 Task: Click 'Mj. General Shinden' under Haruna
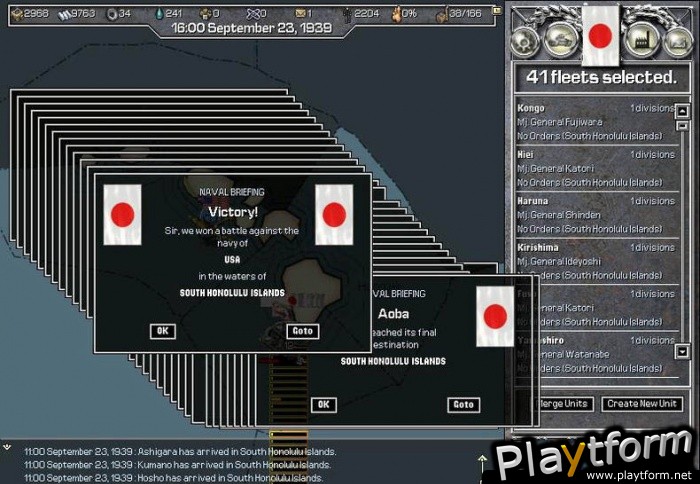click(558, 215)
